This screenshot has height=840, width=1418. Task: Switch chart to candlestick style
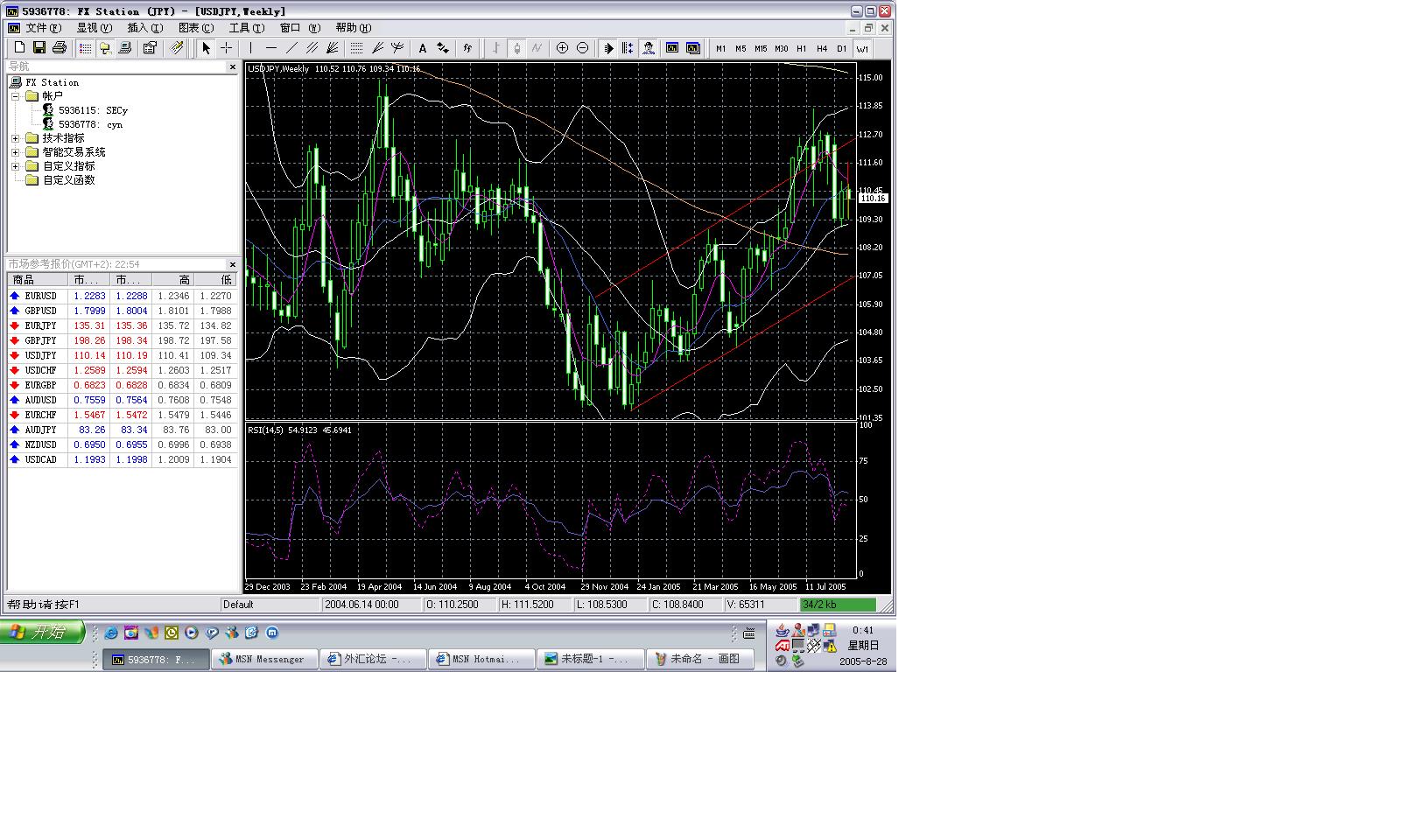[x=516, y=48]
